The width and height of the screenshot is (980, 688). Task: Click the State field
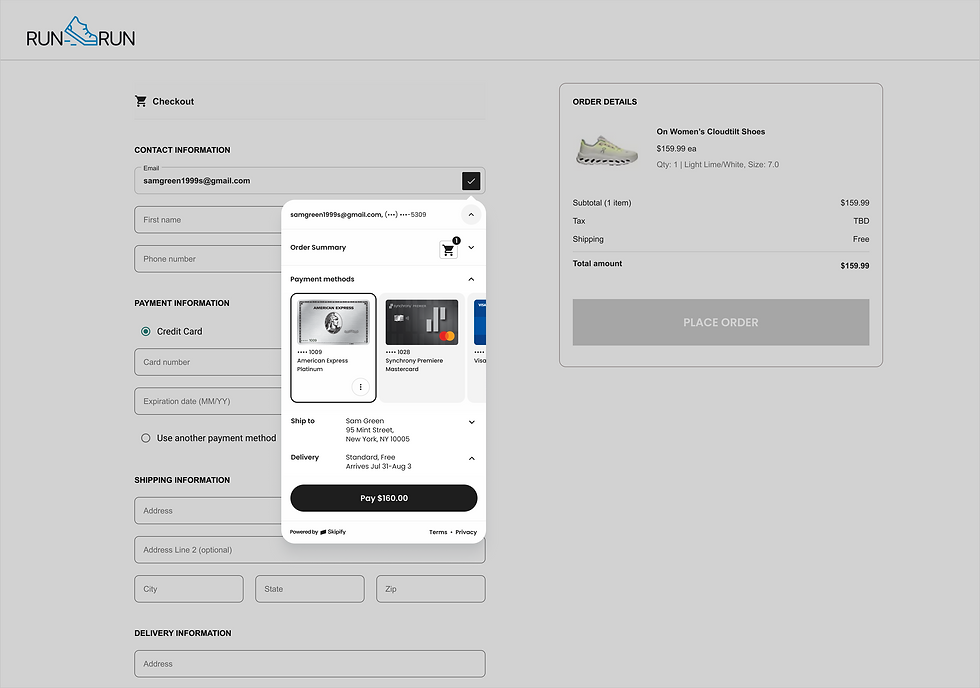(x=309, y=589)
